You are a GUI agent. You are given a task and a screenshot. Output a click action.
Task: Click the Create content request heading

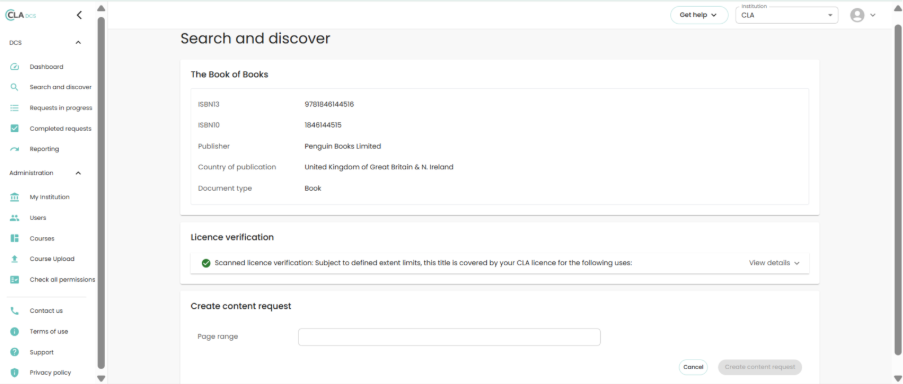point(241,306)
